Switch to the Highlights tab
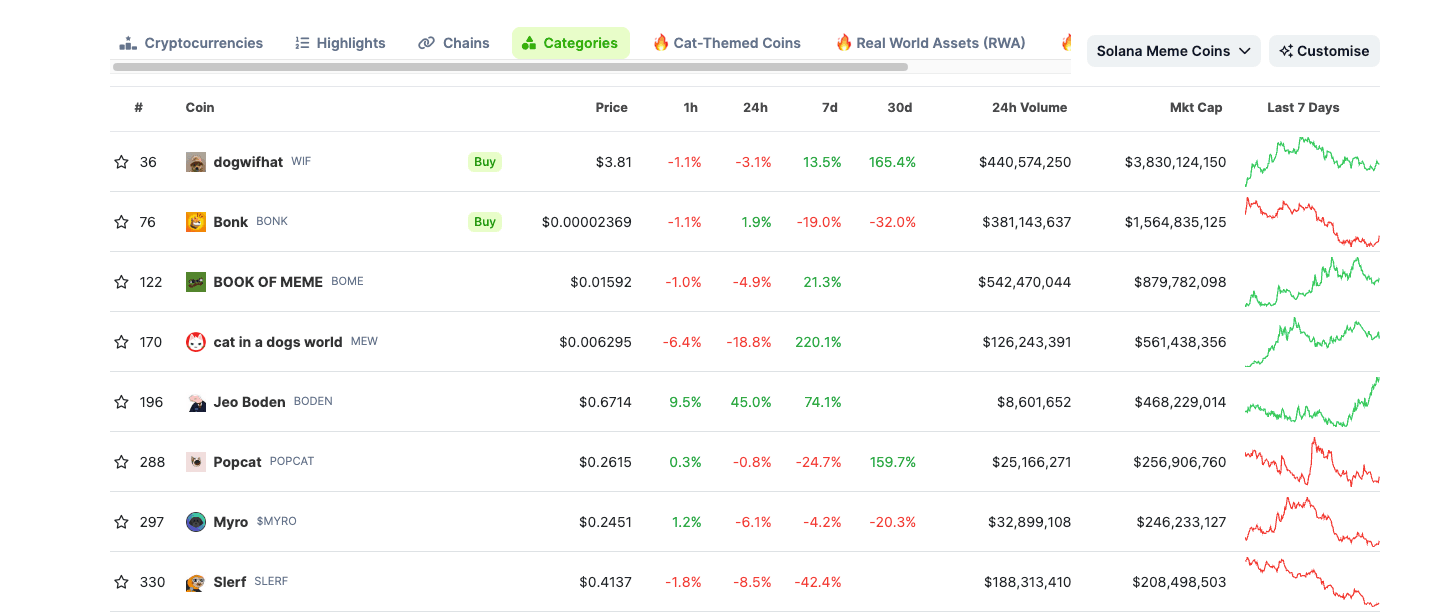1442x616 pixels. (x=340, y=43)
